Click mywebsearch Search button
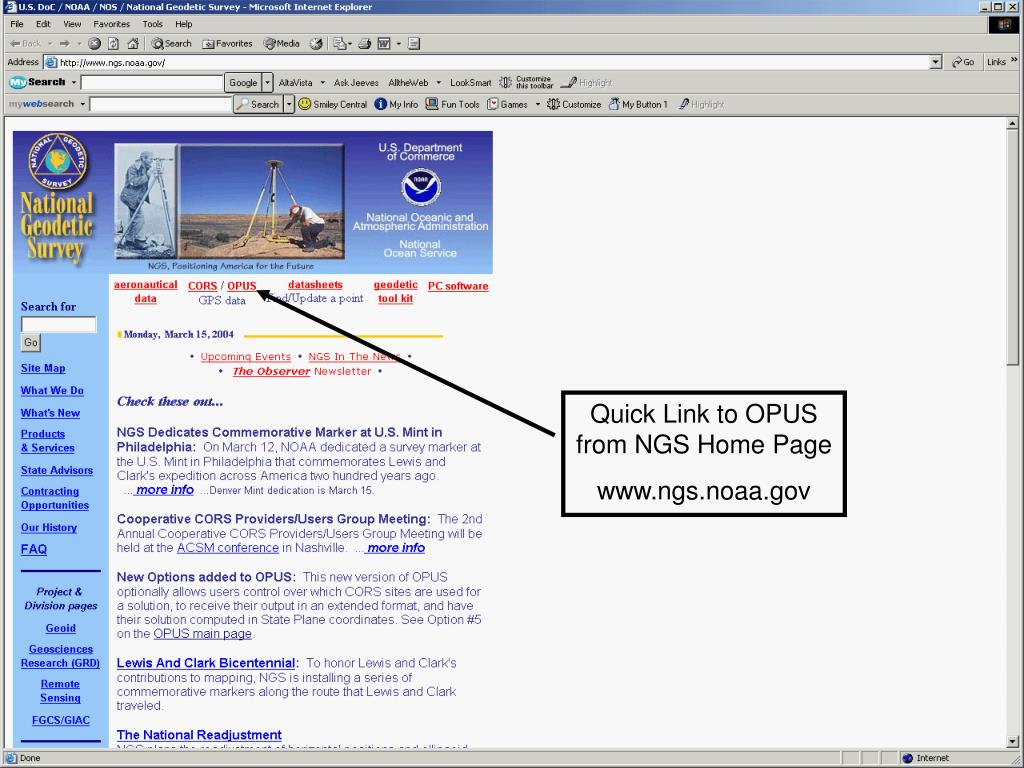This screenshot has width=1024, height=768. (x=259, y=104)
